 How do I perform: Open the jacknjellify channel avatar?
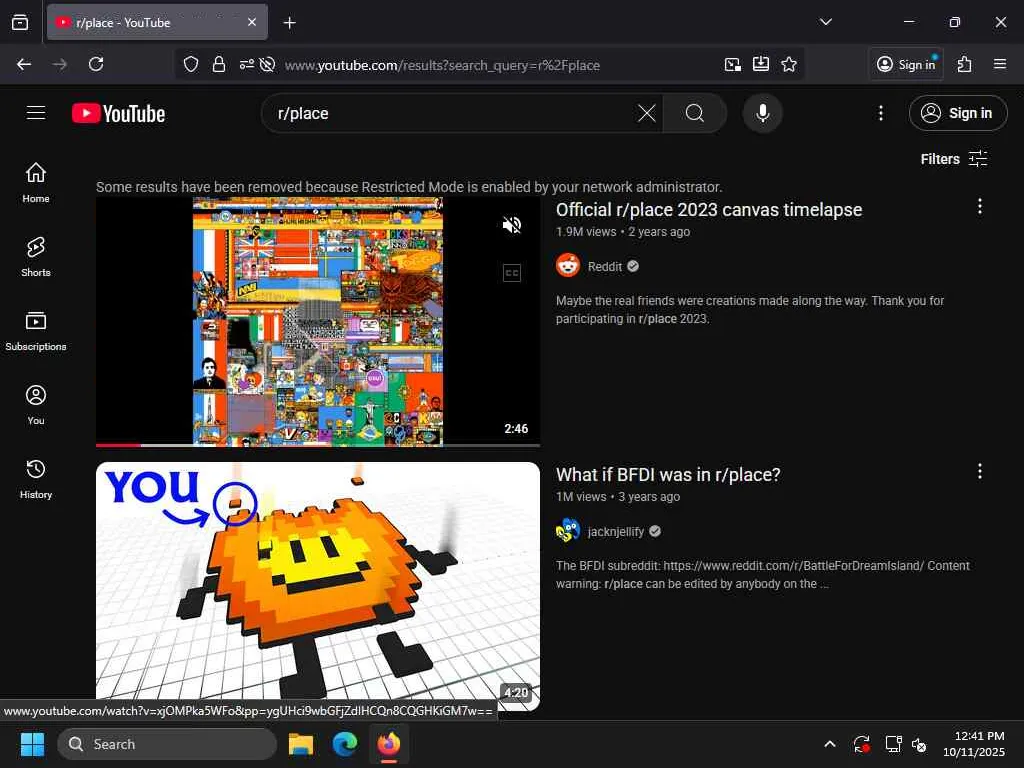click(x=568, y=531)
